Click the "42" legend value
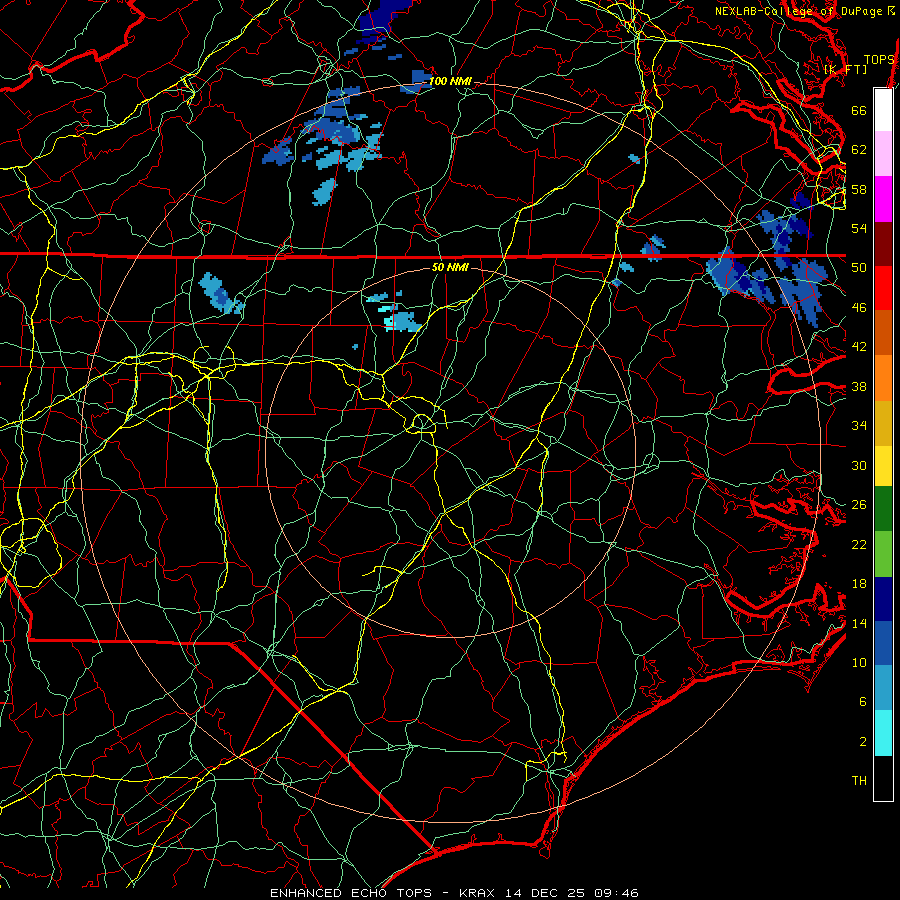This screenshot has height=900, width=900. click(859, 347)
